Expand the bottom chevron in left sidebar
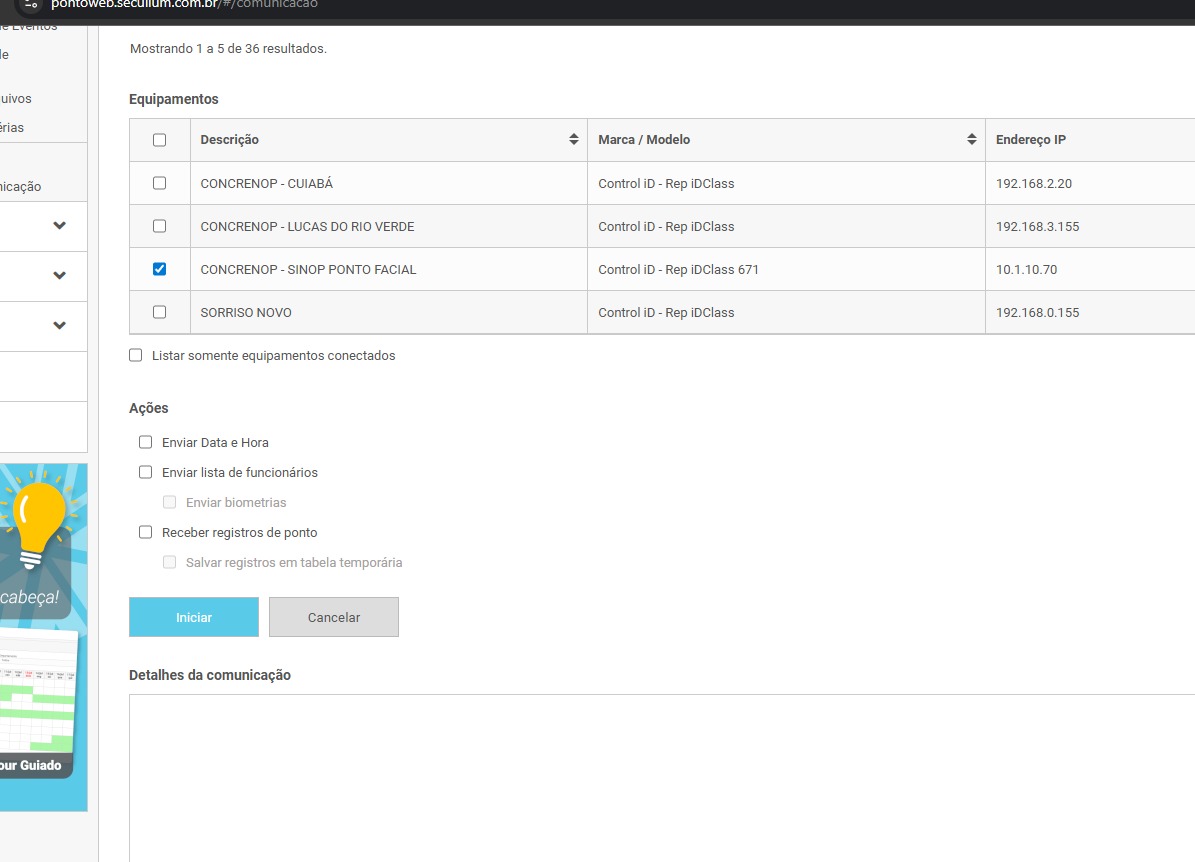This screenshot has width=1195, height=862. coord(60,326)
